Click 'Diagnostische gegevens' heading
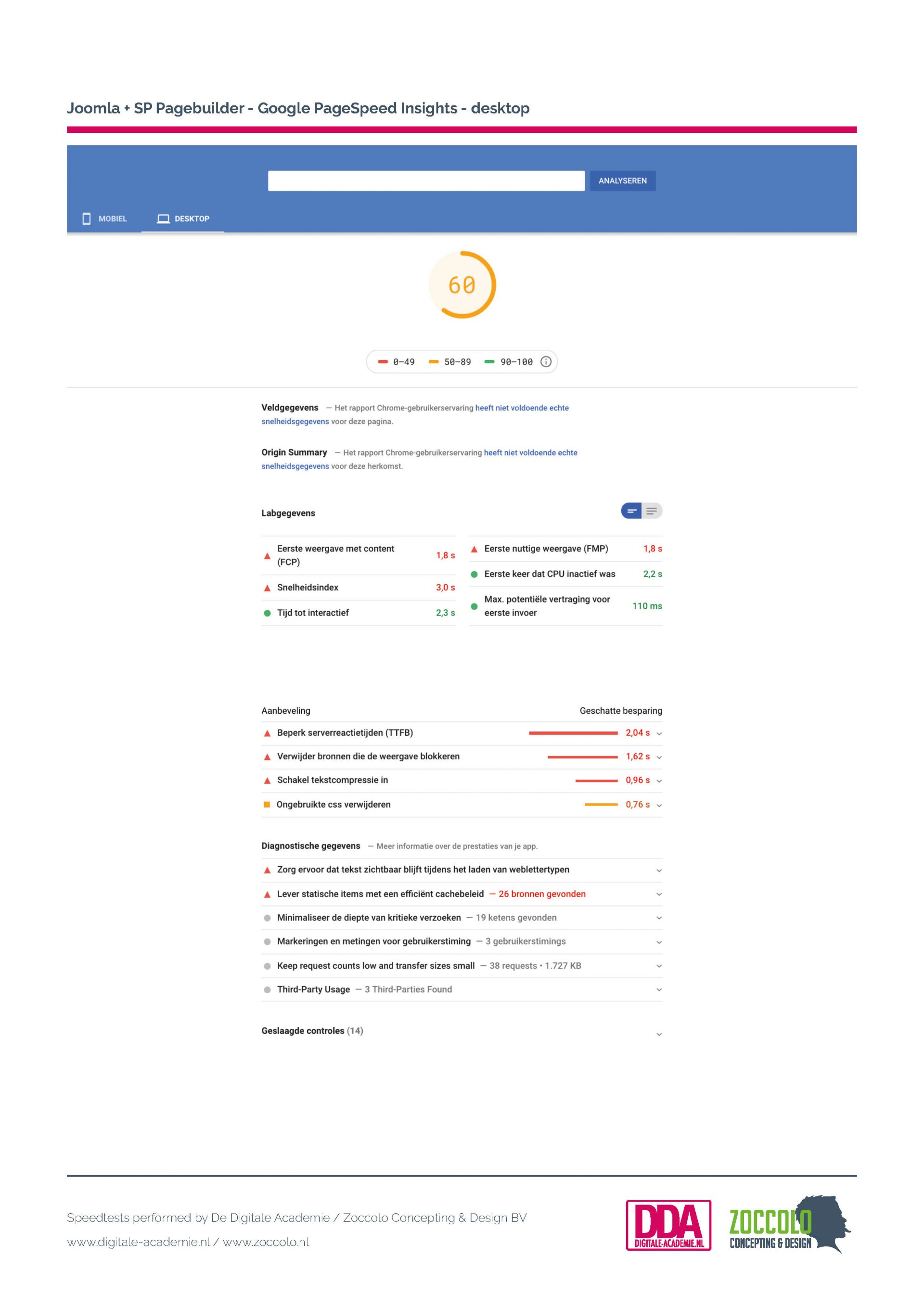Viewport: 924px width, 1296px height. [311, 846]
